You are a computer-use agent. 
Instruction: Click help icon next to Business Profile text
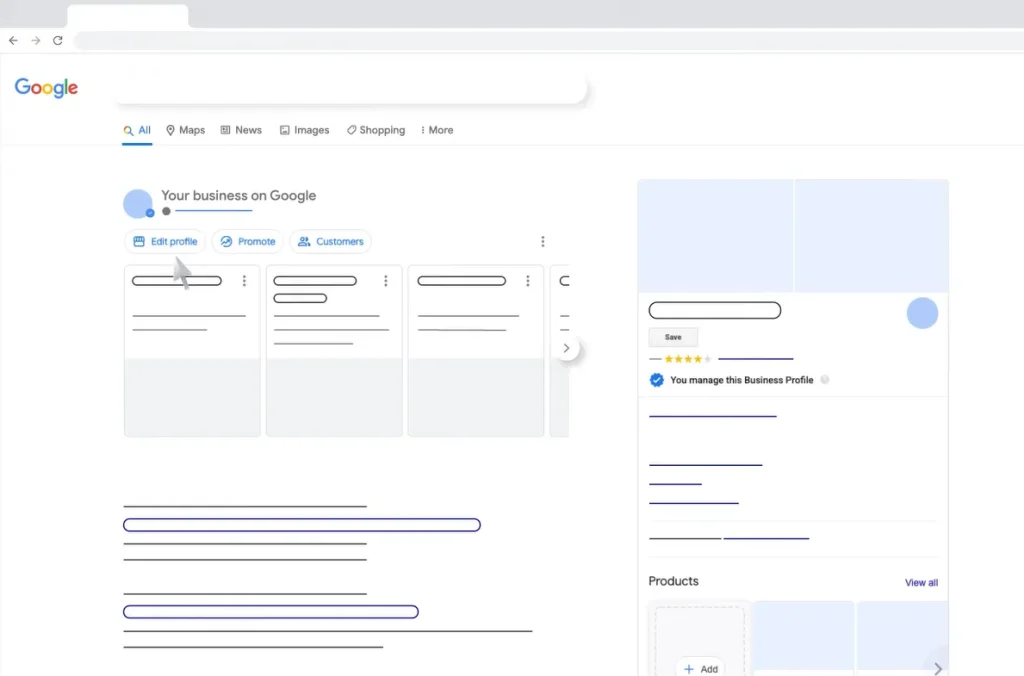(x=825, y=380)
